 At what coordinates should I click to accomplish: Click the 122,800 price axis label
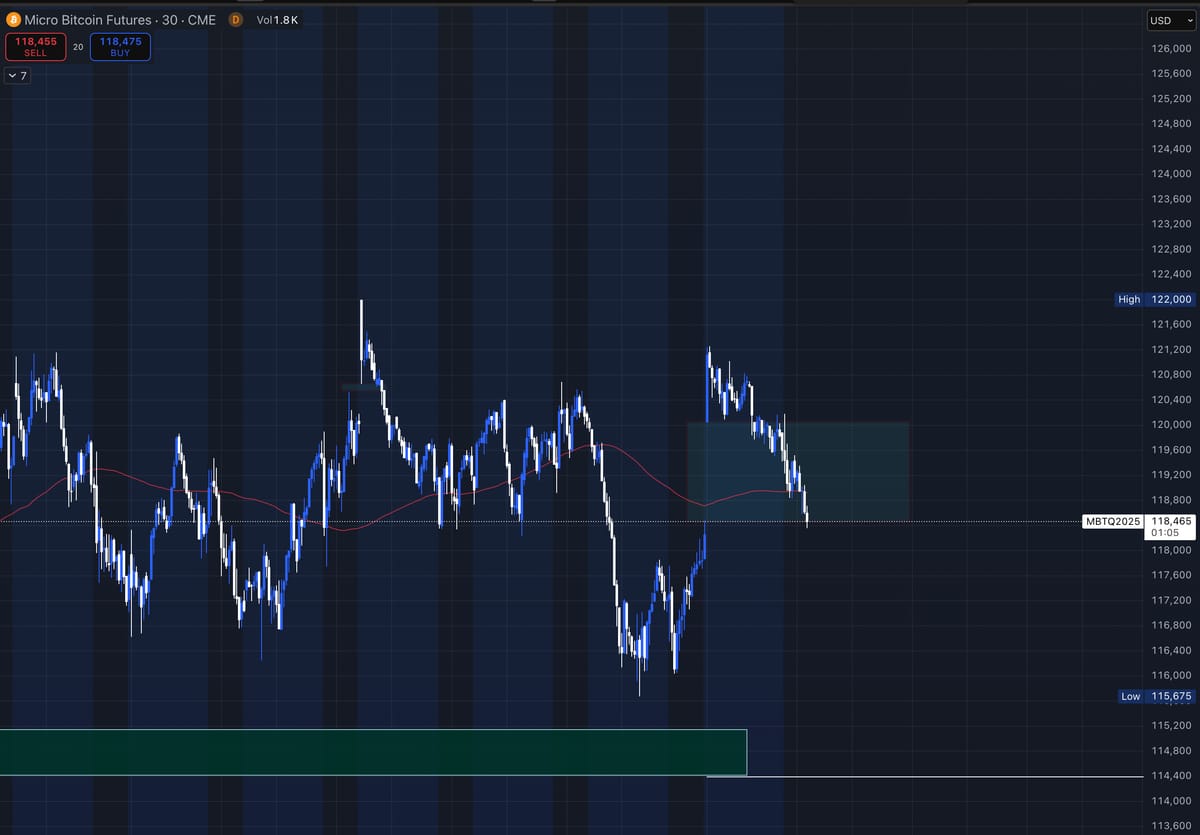pos(1171,249)
